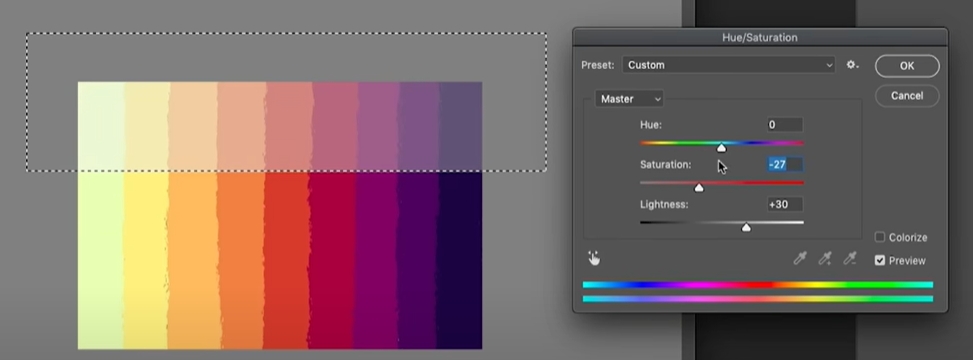Click the orange stripe in the lower canvas

click(x=241, y=261)
